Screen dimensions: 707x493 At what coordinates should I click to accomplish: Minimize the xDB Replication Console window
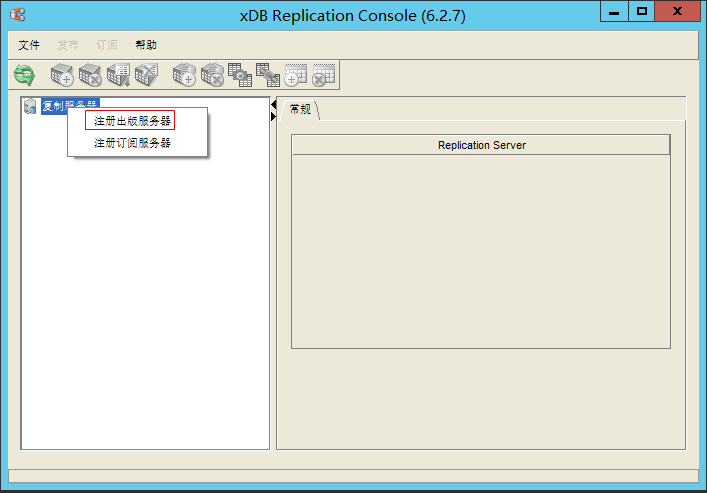click(614, 11)
